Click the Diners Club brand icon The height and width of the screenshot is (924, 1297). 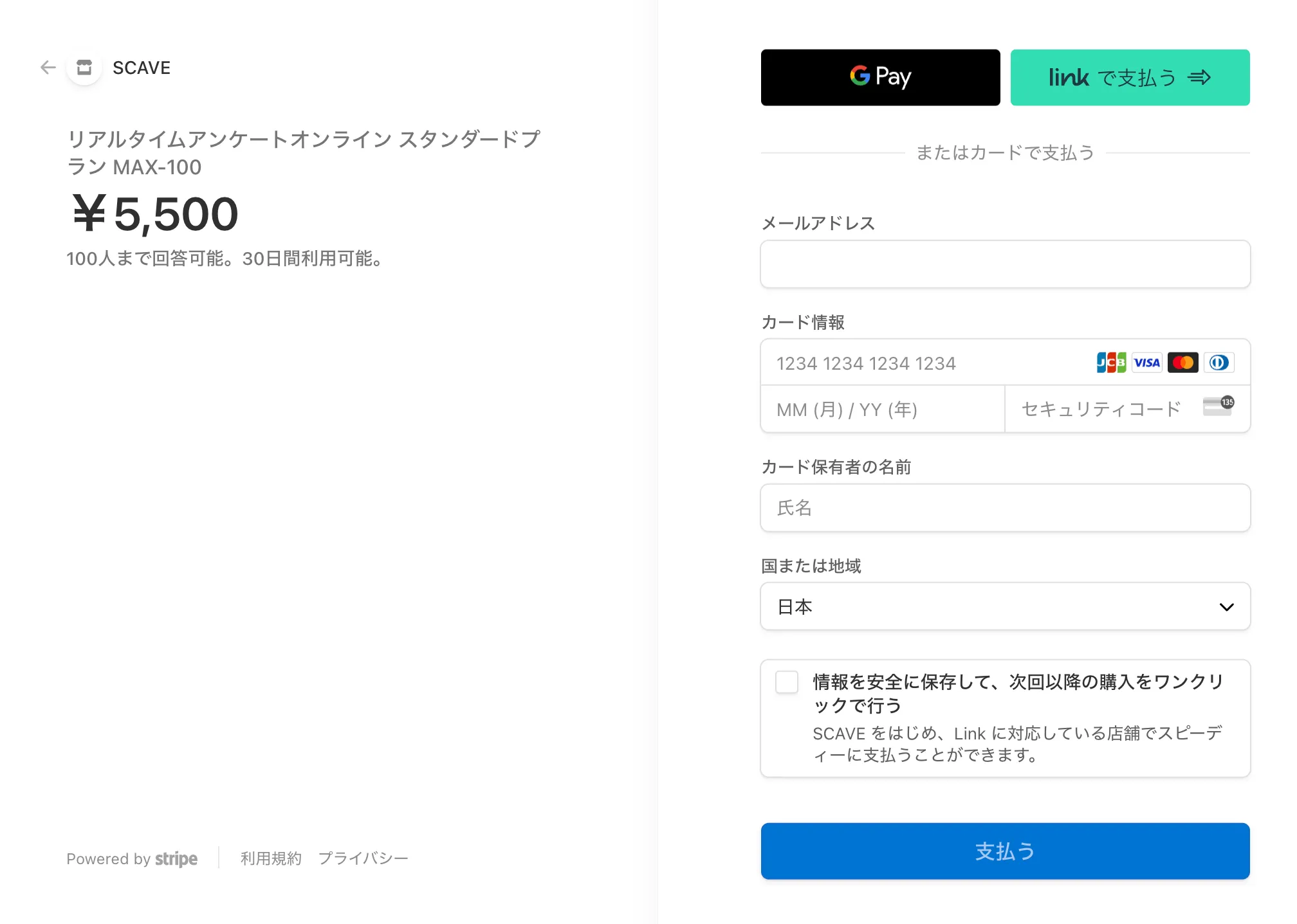click(x=1219, y=362)
